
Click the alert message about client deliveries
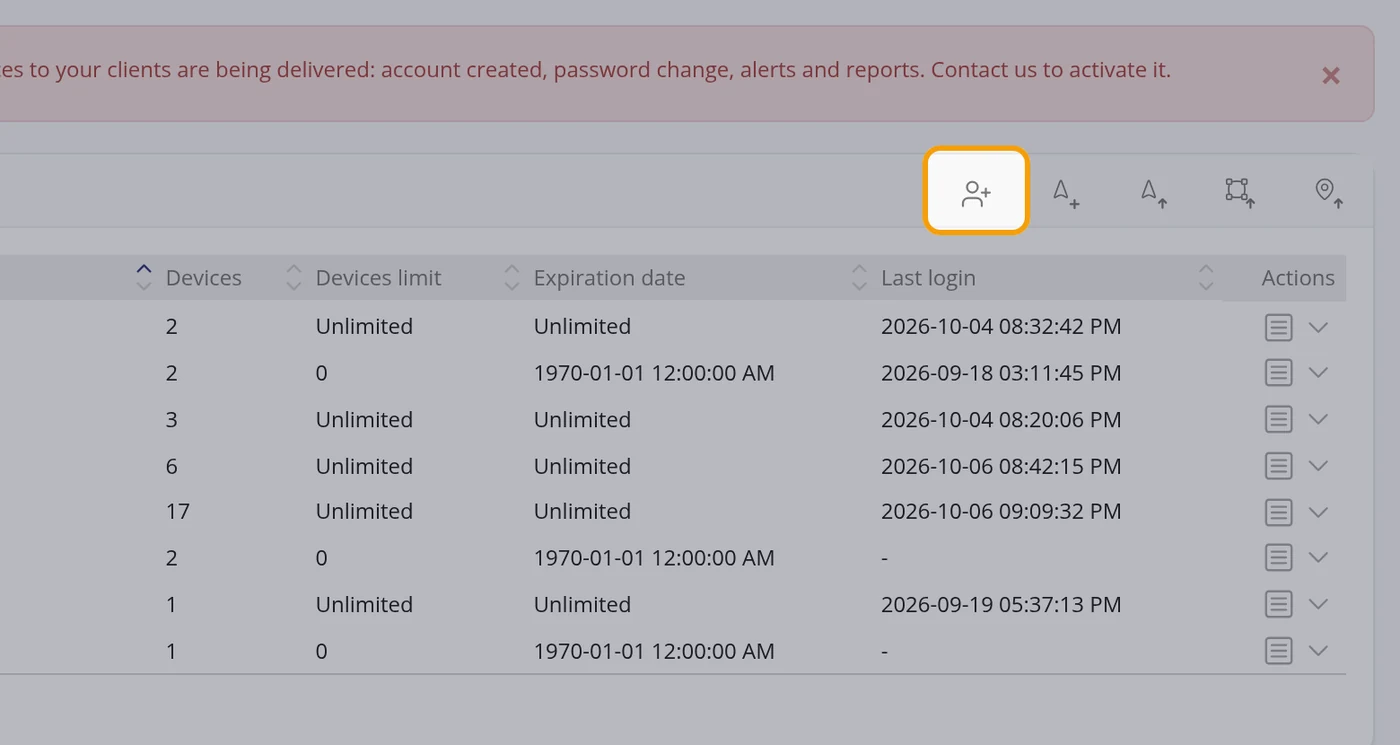click(x=586, y=70)
